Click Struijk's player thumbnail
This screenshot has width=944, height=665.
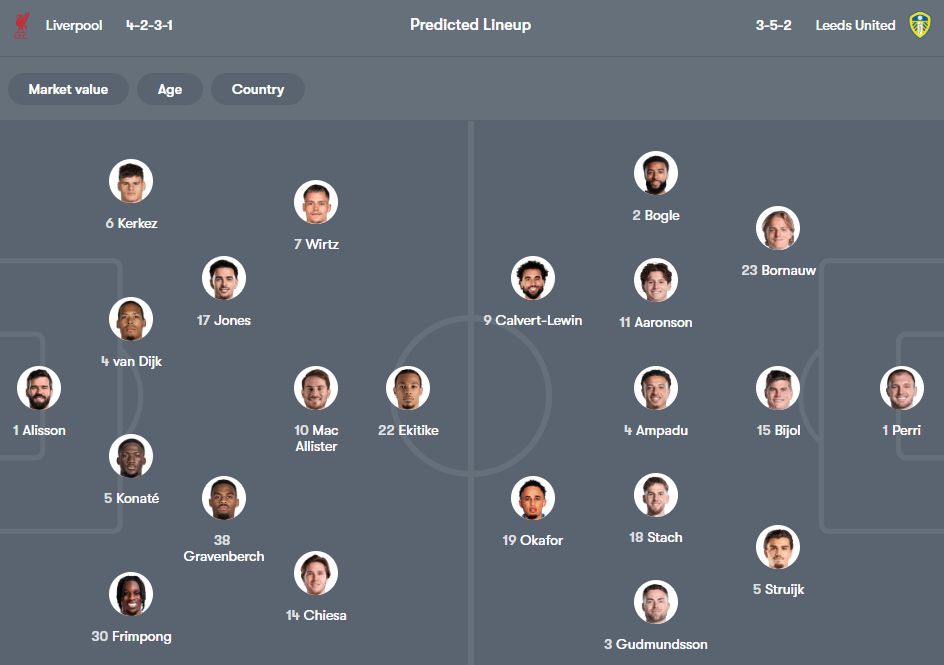[x=778, y=547]
